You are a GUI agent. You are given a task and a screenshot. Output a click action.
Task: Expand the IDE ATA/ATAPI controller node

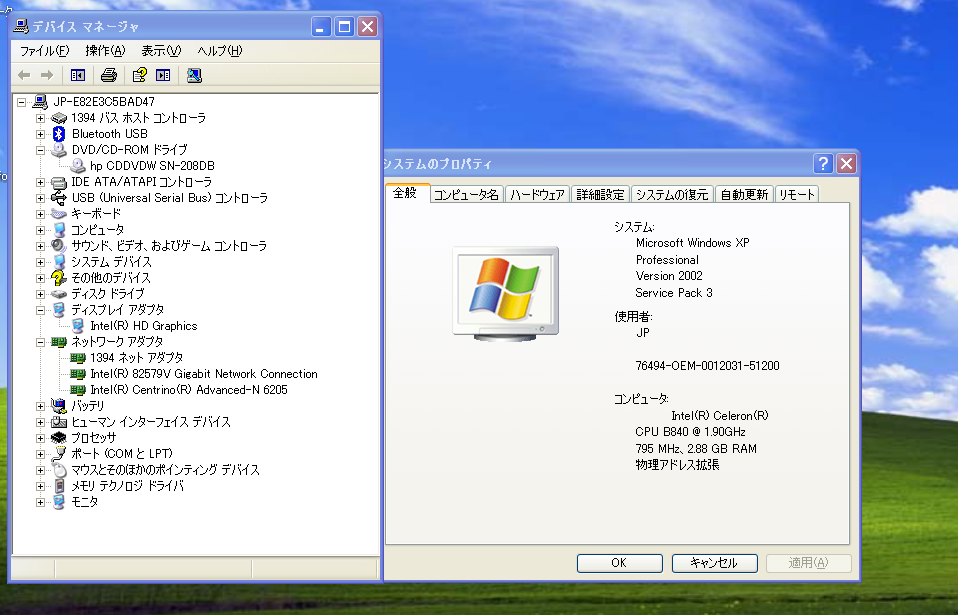tap(40, 182)
